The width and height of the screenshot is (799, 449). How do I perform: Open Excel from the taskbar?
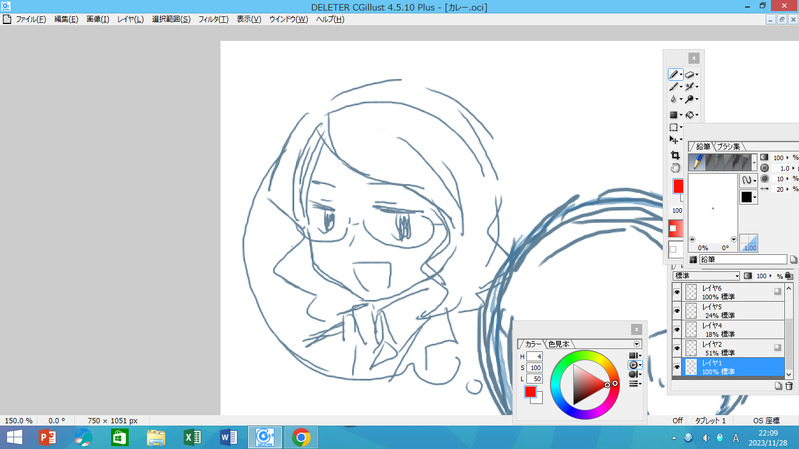tap(192, 437)
